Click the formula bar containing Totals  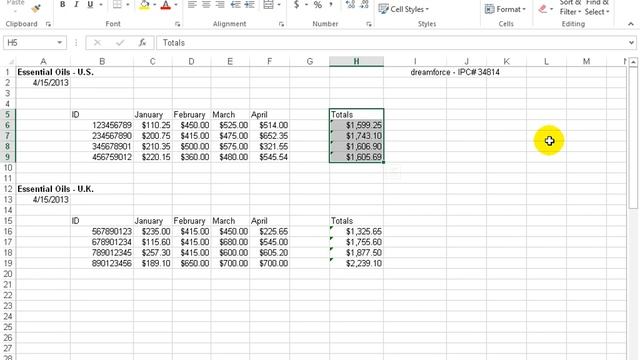392,43
